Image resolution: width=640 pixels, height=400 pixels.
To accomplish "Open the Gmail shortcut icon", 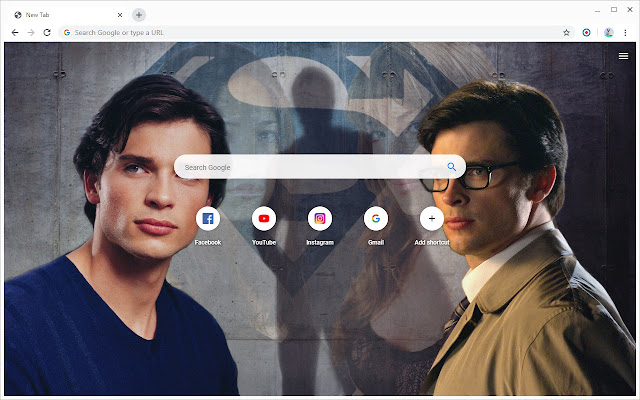I will click(x=376, y=219).
